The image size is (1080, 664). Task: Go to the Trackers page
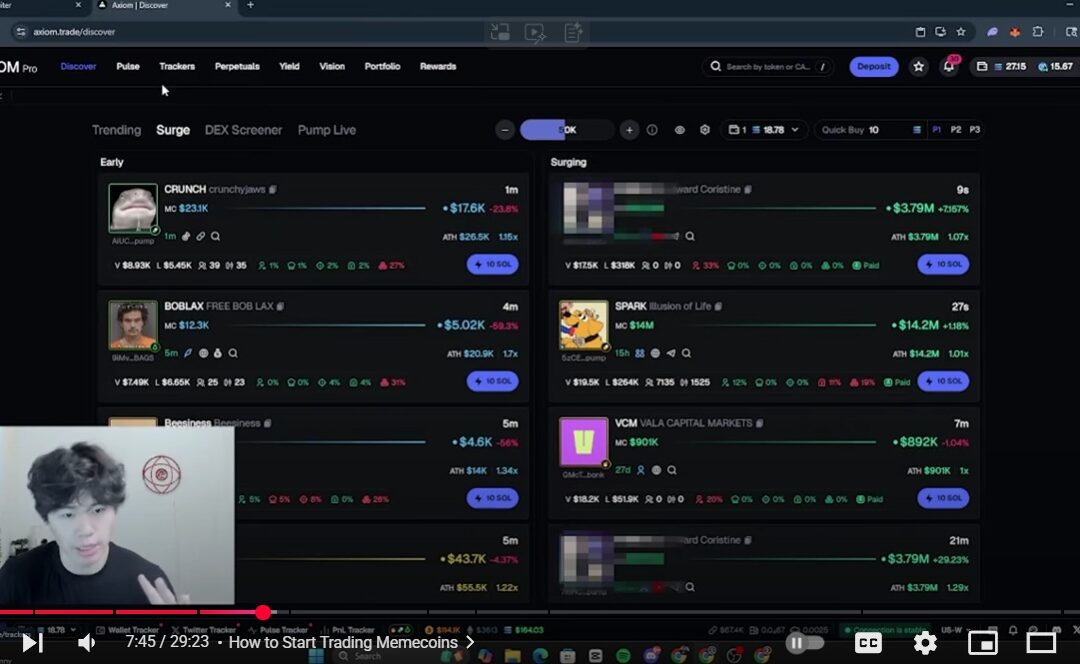pos(177,66)
